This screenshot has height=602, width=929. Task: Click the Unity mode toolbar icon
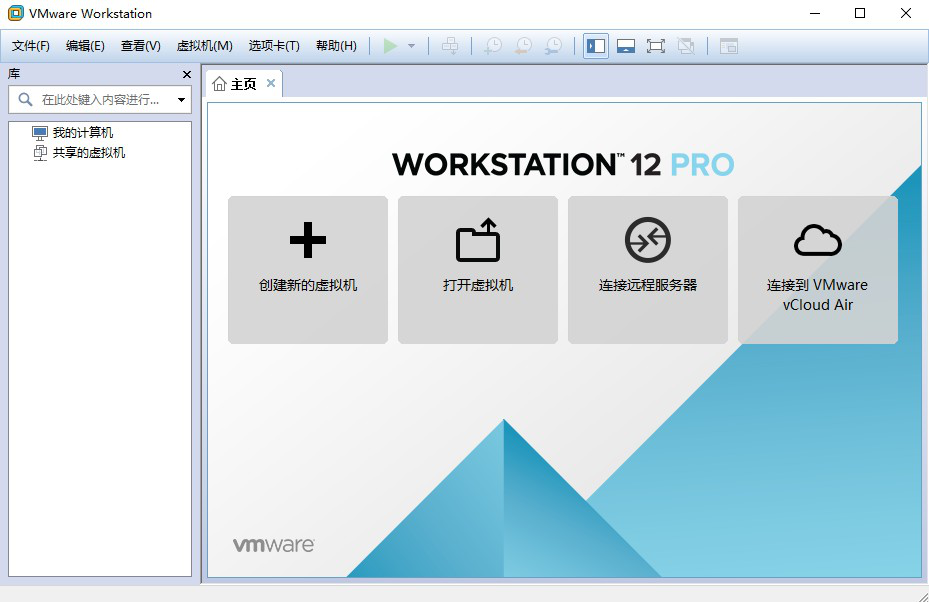point(685,46)
